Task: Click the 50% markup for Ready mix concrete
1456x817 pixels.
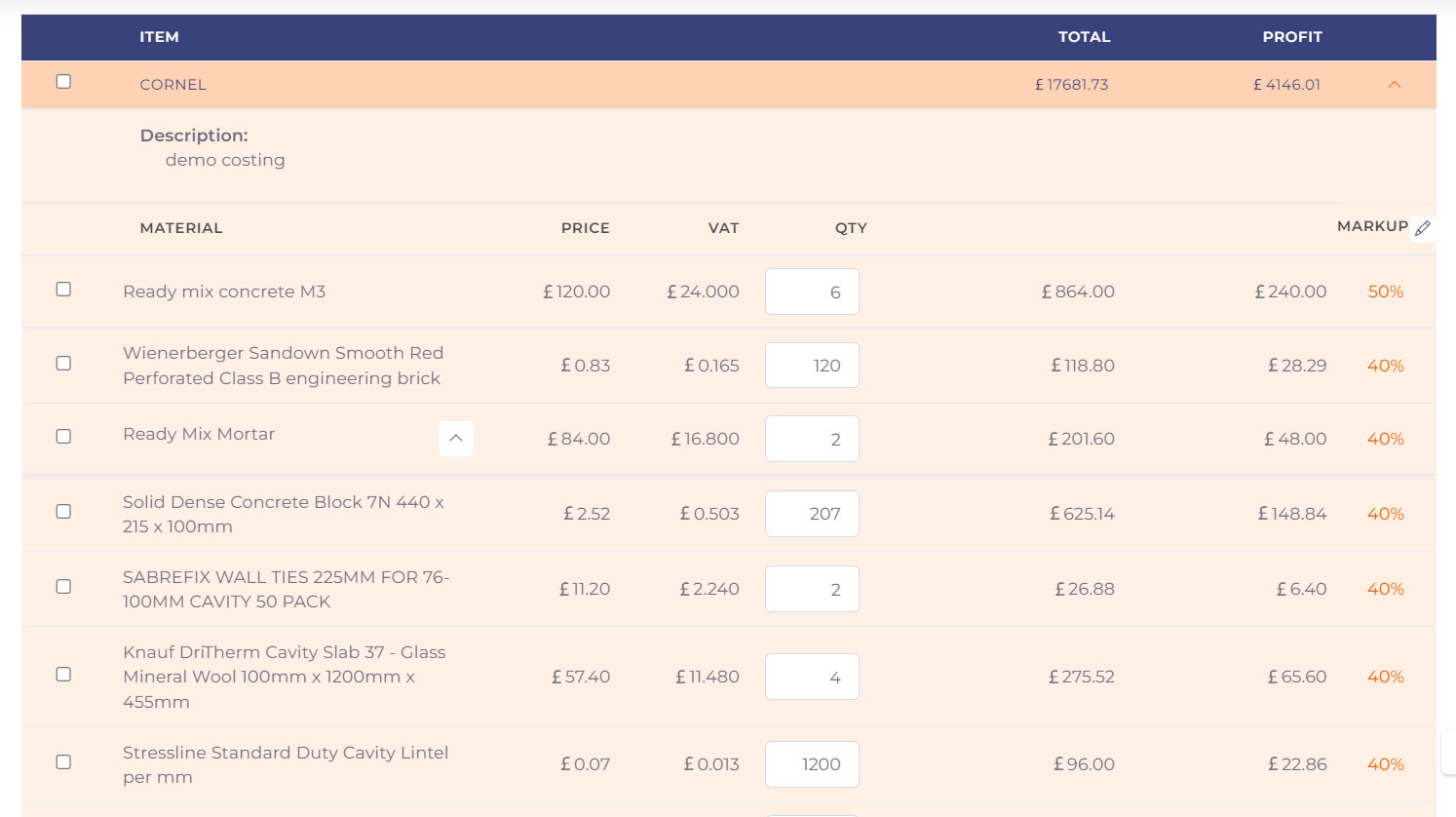Action: [x=1385, y=292]
